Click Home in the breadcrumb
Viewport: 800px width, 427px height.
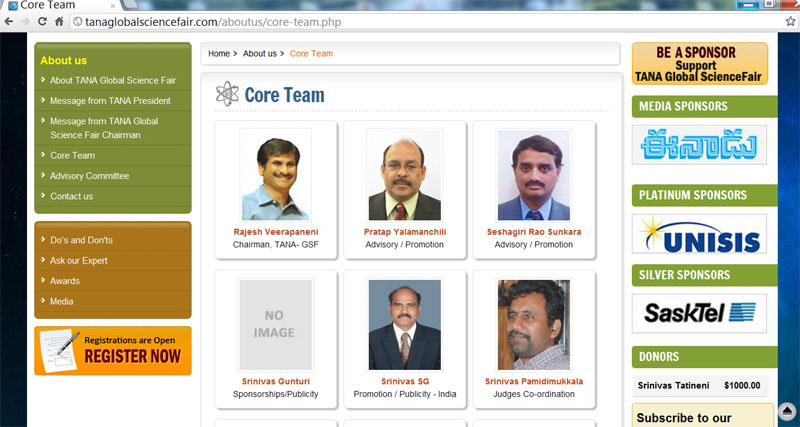point(218,53)
